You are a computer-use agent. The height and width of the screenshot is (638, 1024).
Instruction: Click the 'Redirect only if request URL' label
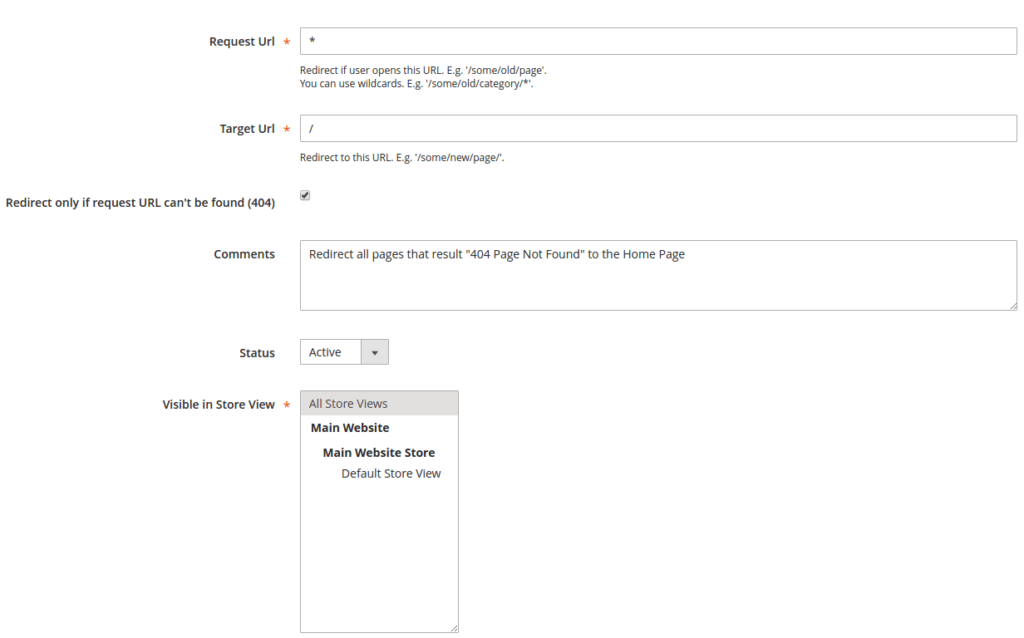[x=140, y=202]
